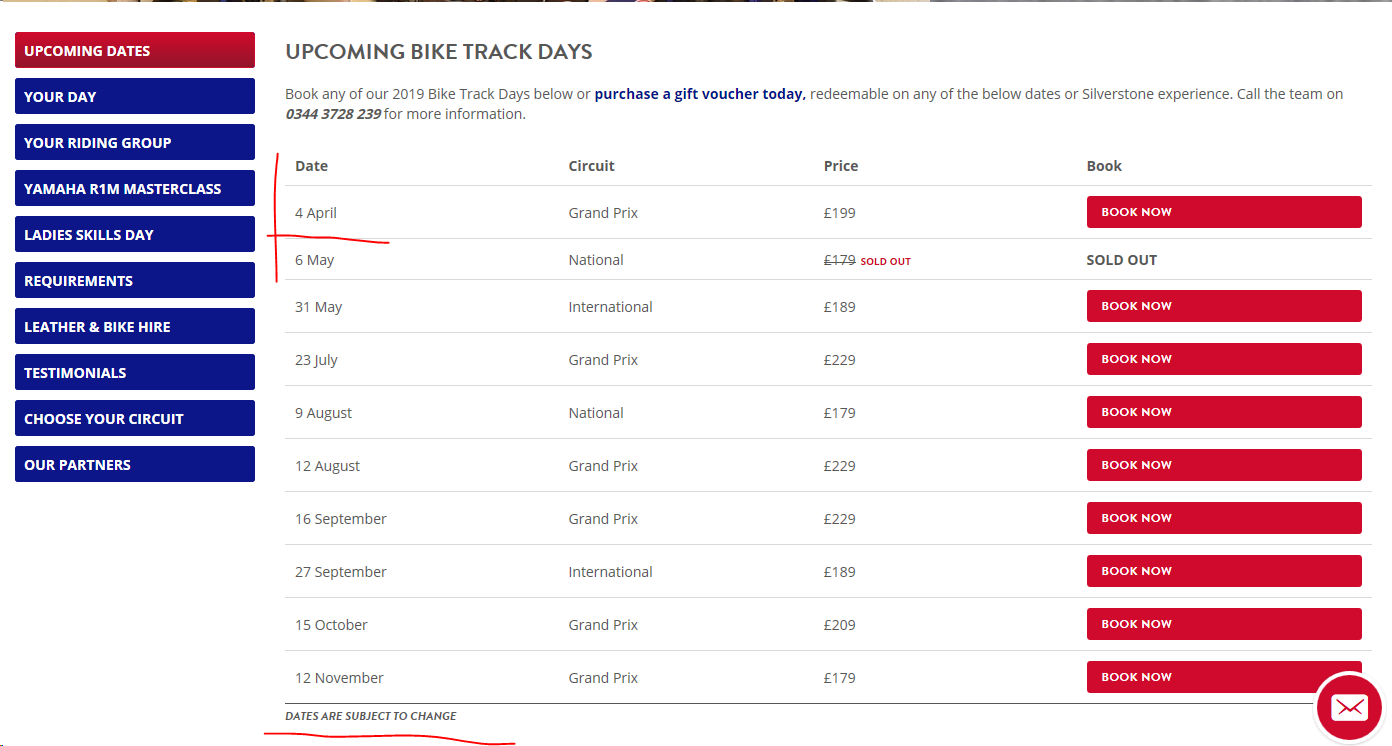Click Book Now for 9 August

tap(1223, 412)
